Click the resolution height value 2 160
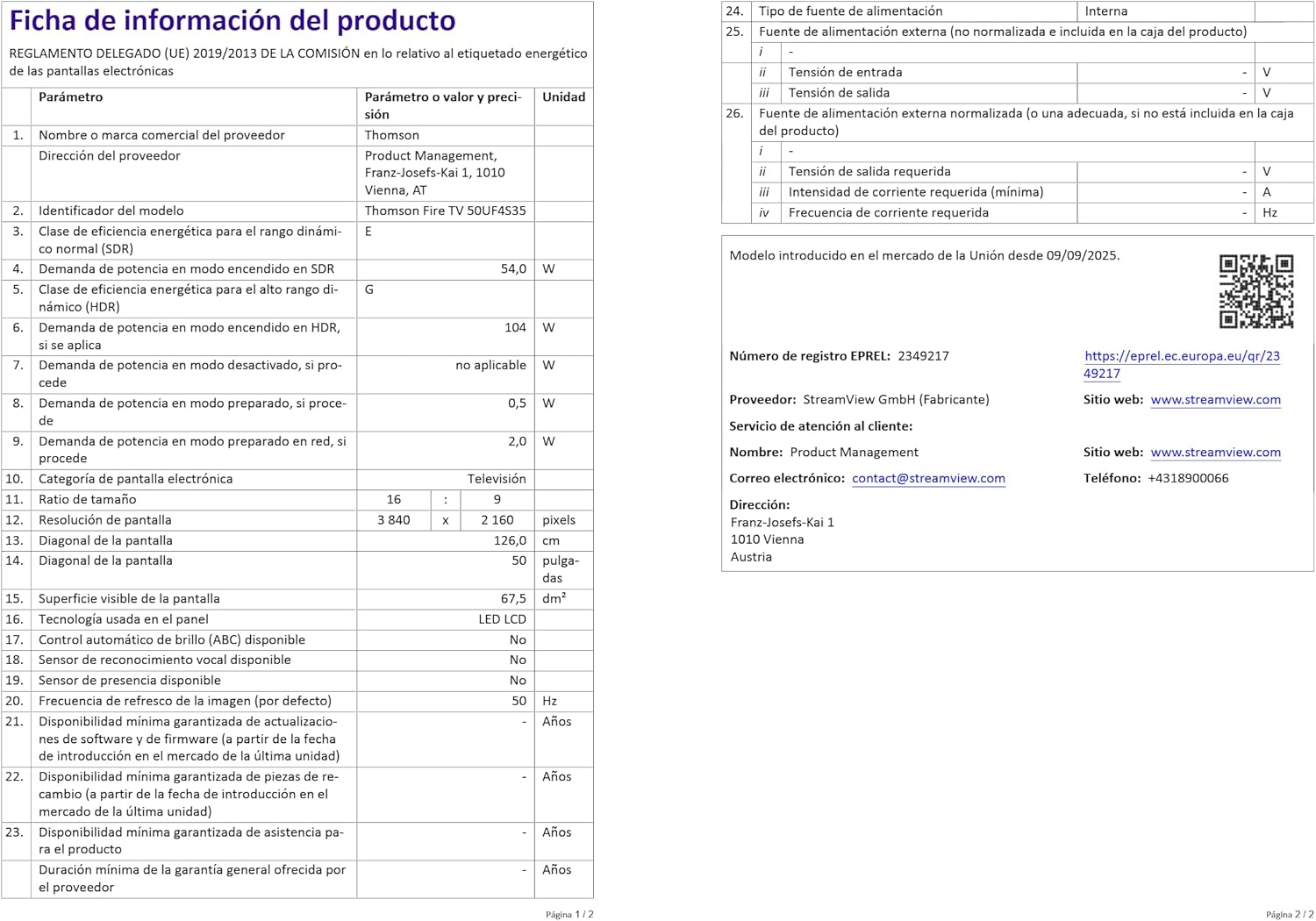 click(497, 520)
